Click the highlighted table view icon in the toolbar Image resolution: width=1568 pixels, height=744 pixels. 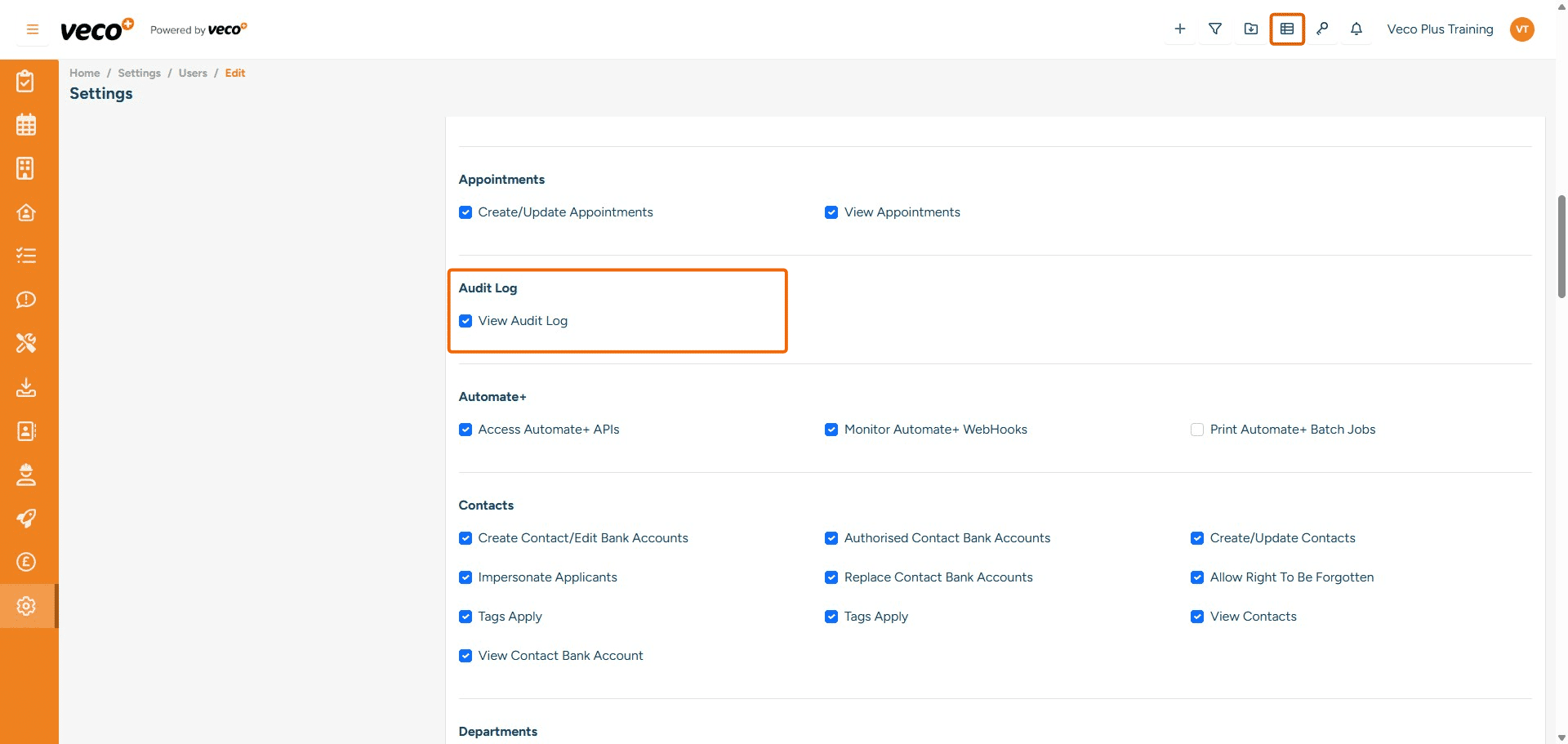pos(1287,29)
